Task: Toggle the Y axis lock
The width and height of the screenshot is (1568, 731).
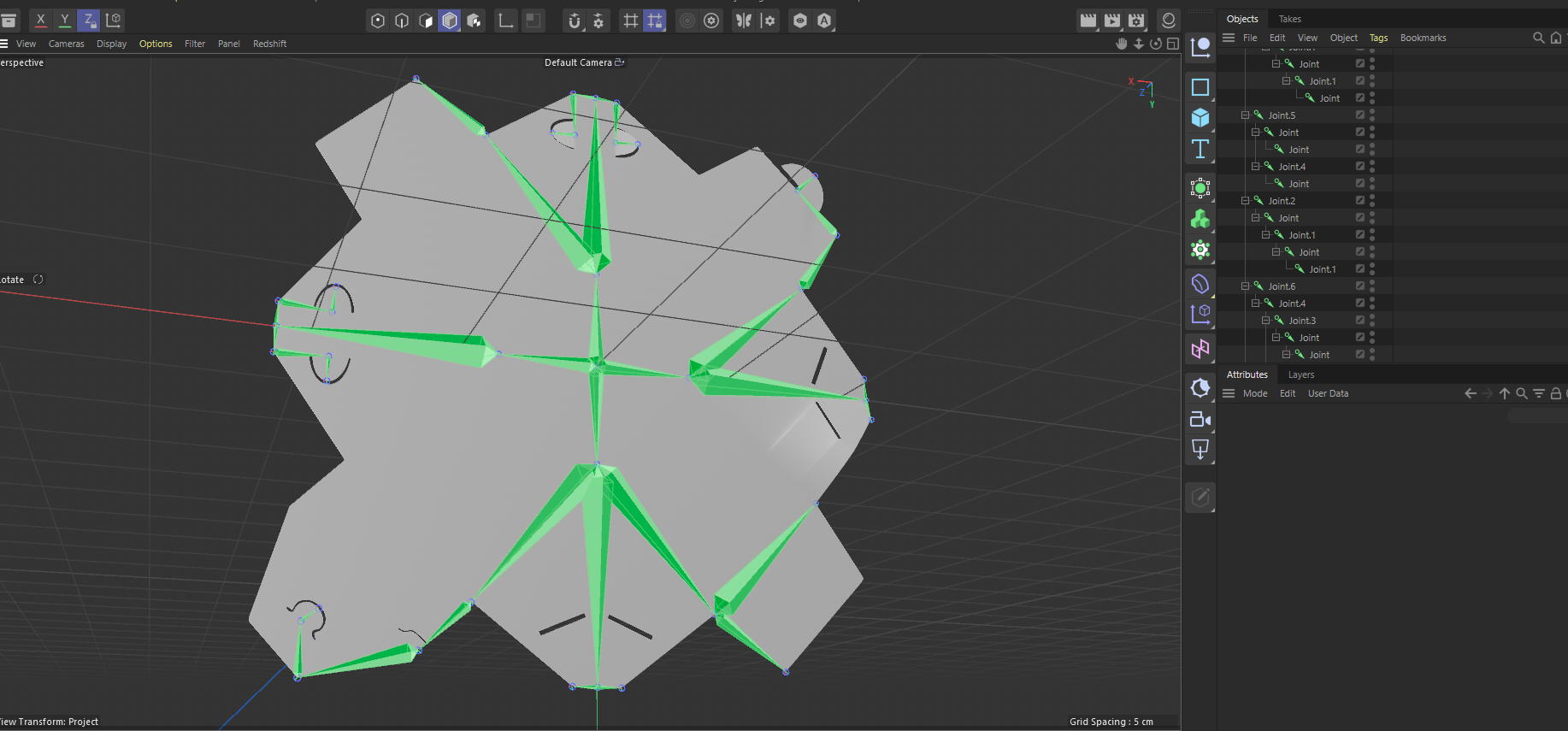Action: point(64,20)
